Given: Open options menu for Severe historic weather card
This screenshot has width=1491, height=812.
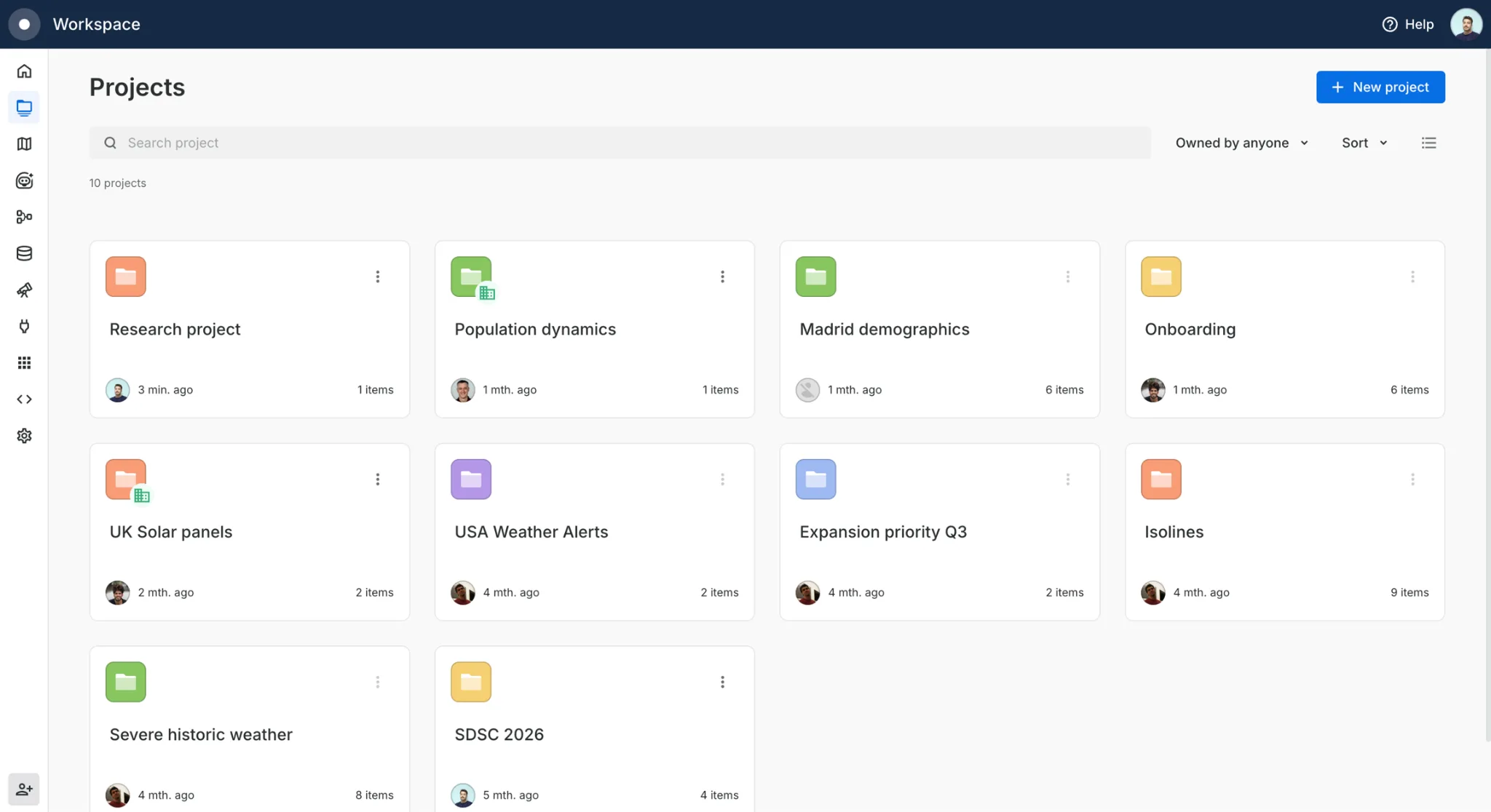Looking at the screenshot, I should tap(377, 682).
